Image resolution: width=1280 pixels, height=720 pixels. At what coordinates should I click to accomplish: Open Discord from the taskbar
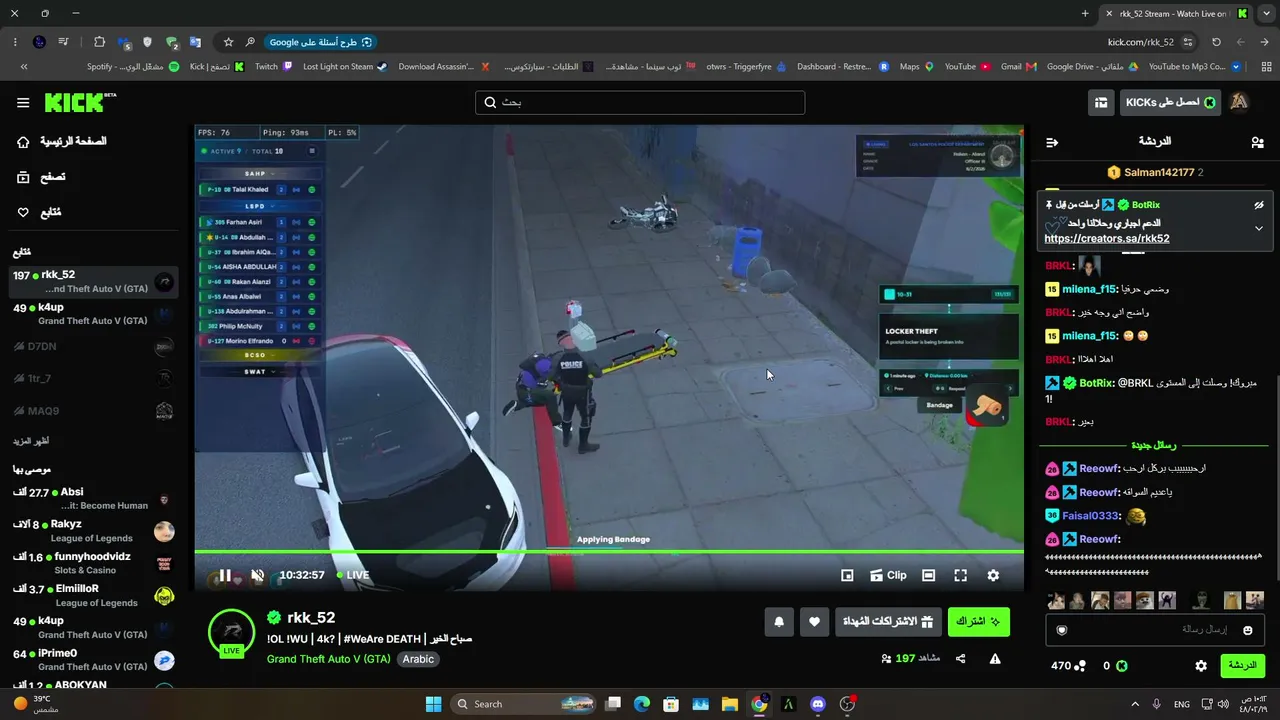(817, 704)
